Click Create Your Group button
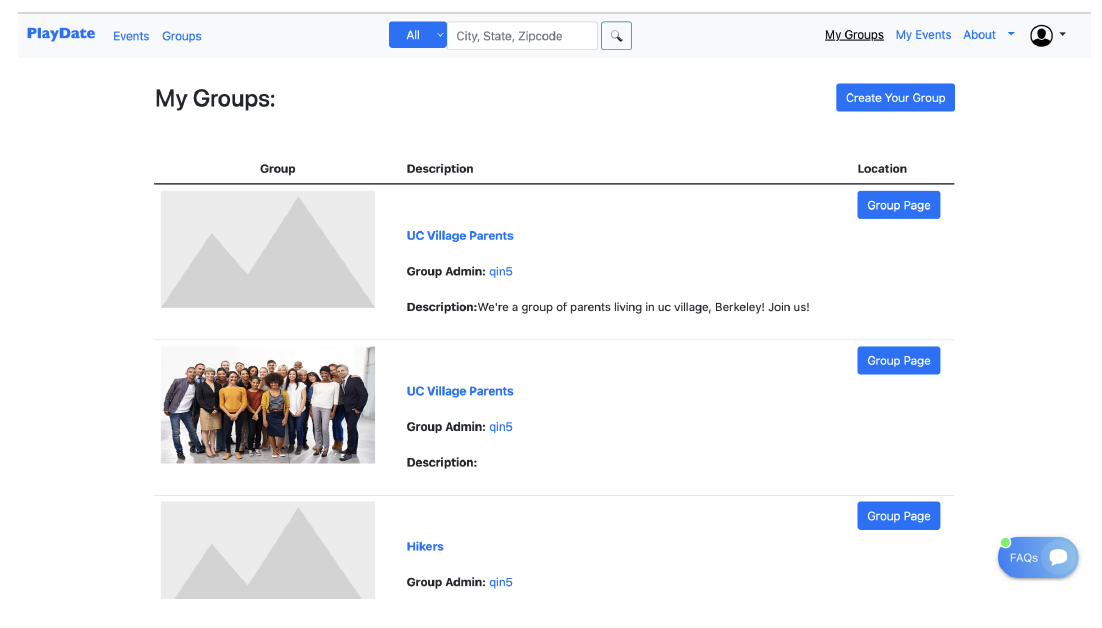Image resolution: width=1102 pixels, height=628 pixels. [x=895, y=98]
